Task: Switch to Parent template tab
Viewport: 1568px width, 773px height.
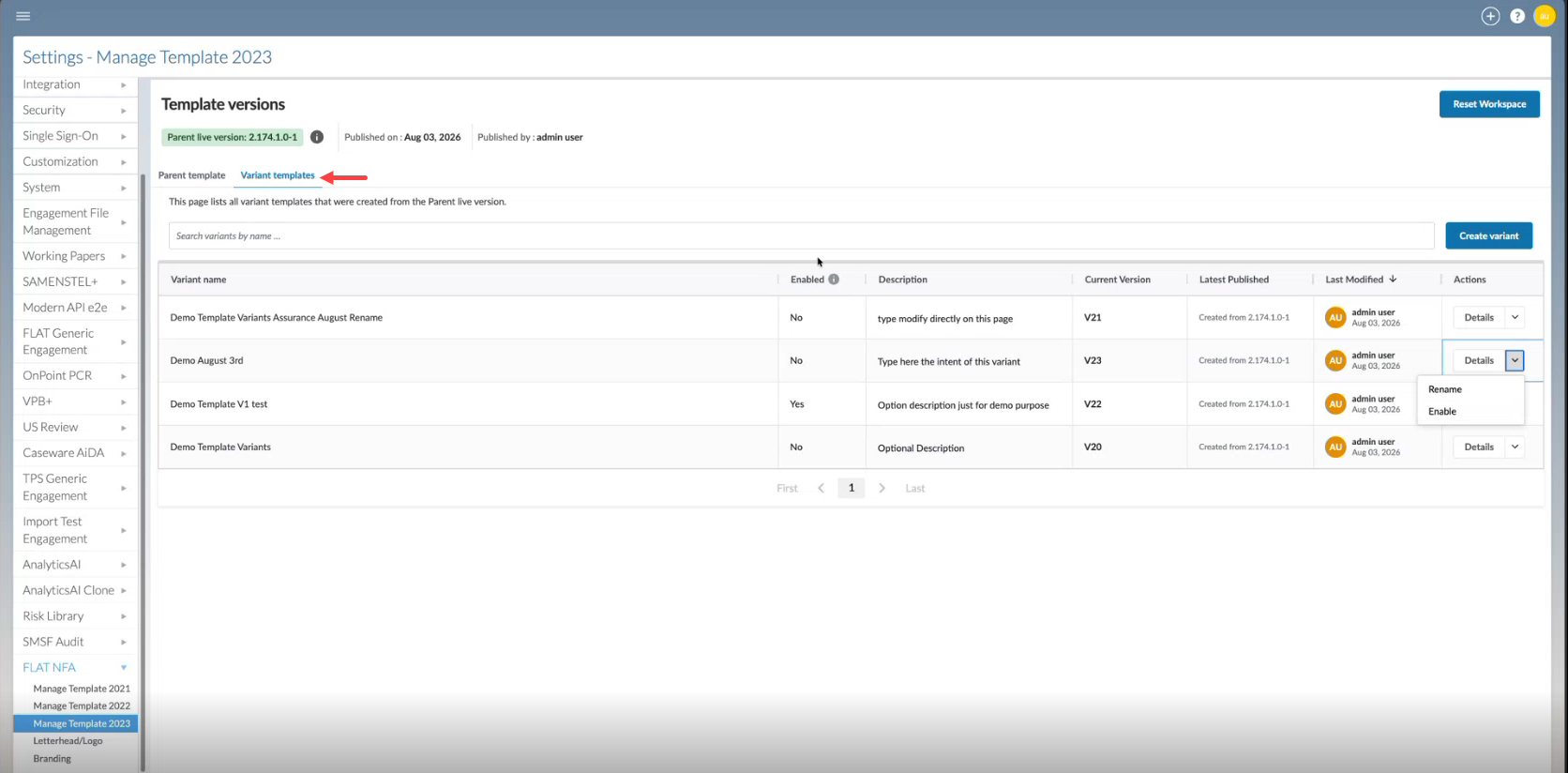Action: pyautogui.click(x=192, y=175)
